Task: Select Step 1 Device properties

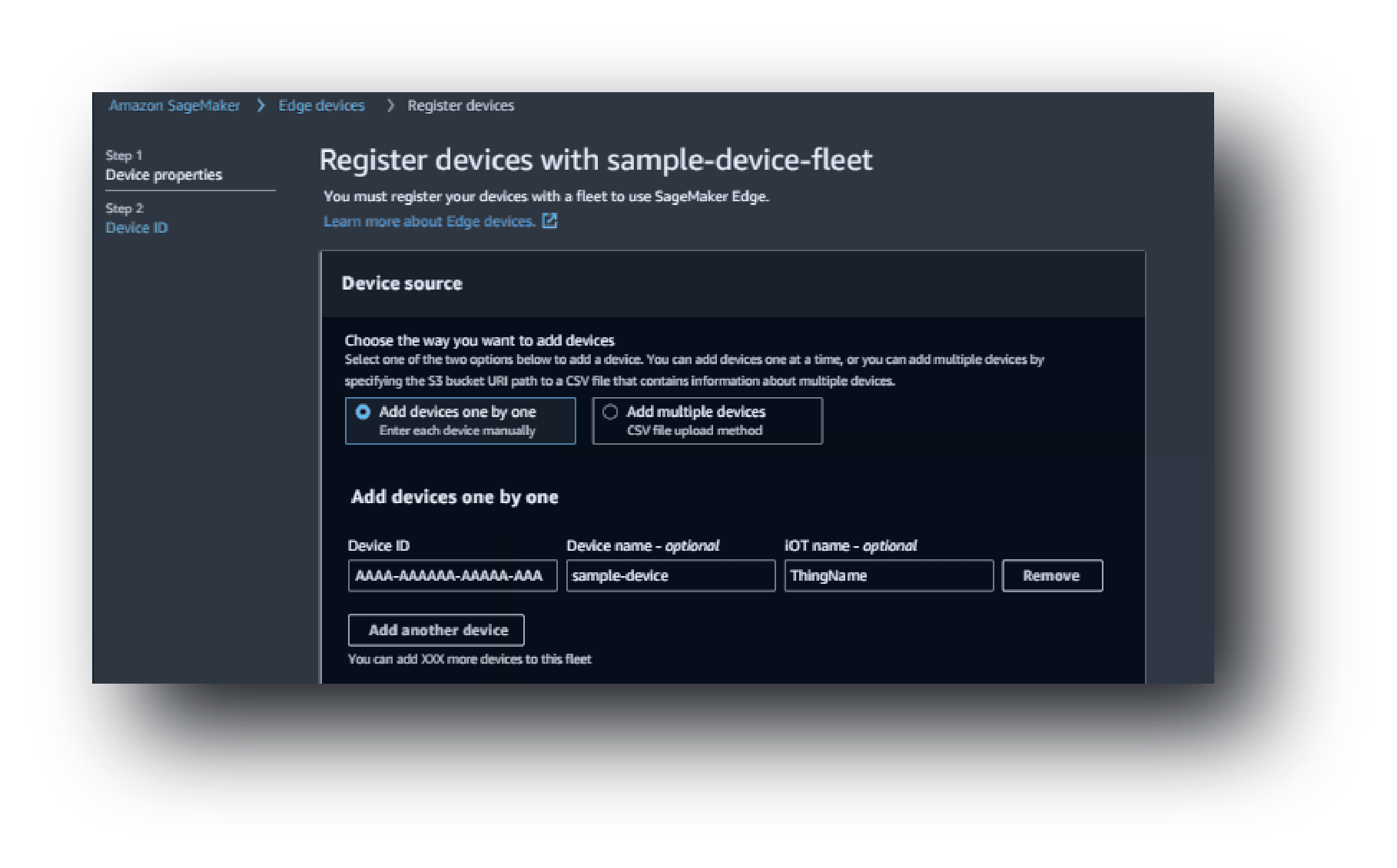Action: (164, 174)
